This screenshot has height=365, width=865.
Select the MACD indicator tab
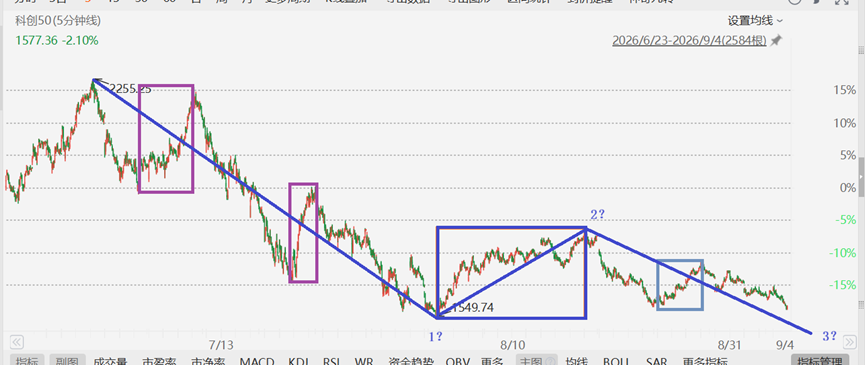coord(257,361)
